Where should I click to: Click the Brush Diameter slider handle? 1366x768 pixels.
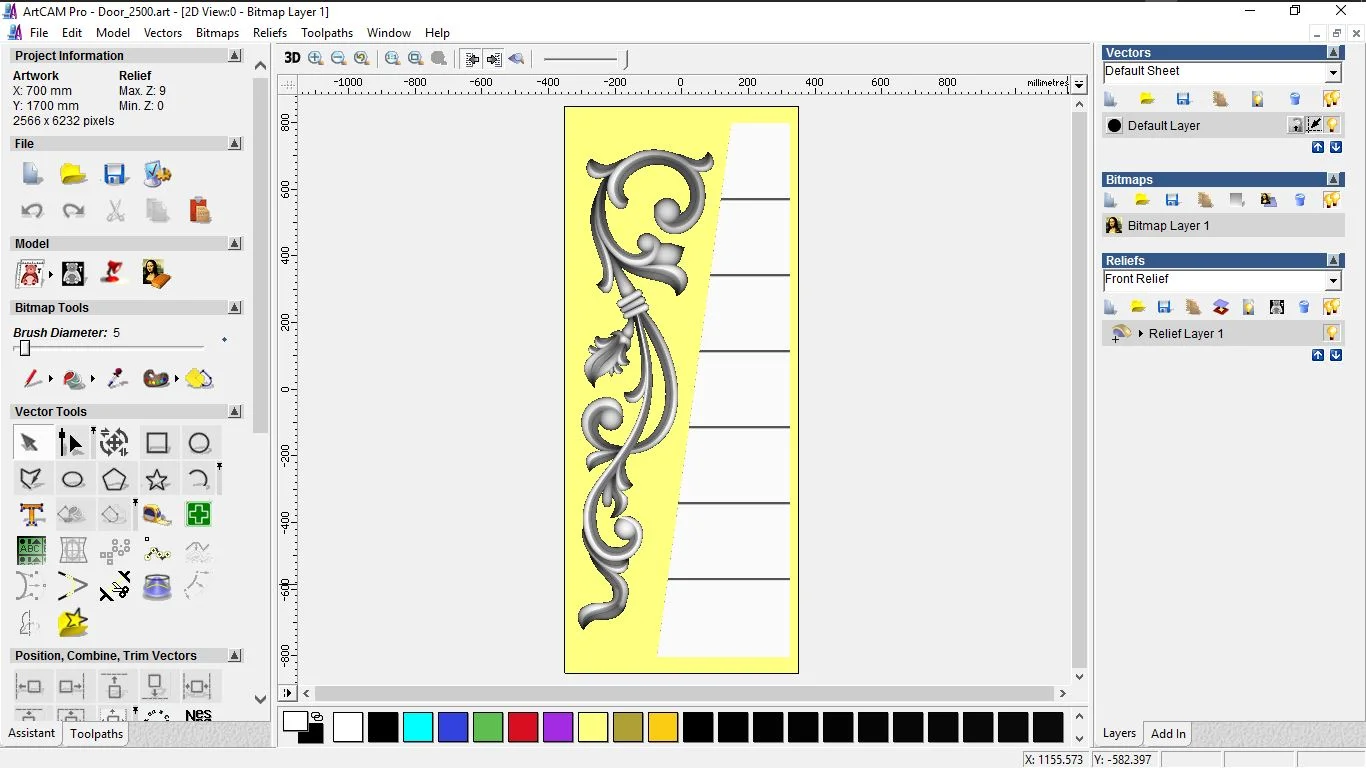[x=25, y=348]
